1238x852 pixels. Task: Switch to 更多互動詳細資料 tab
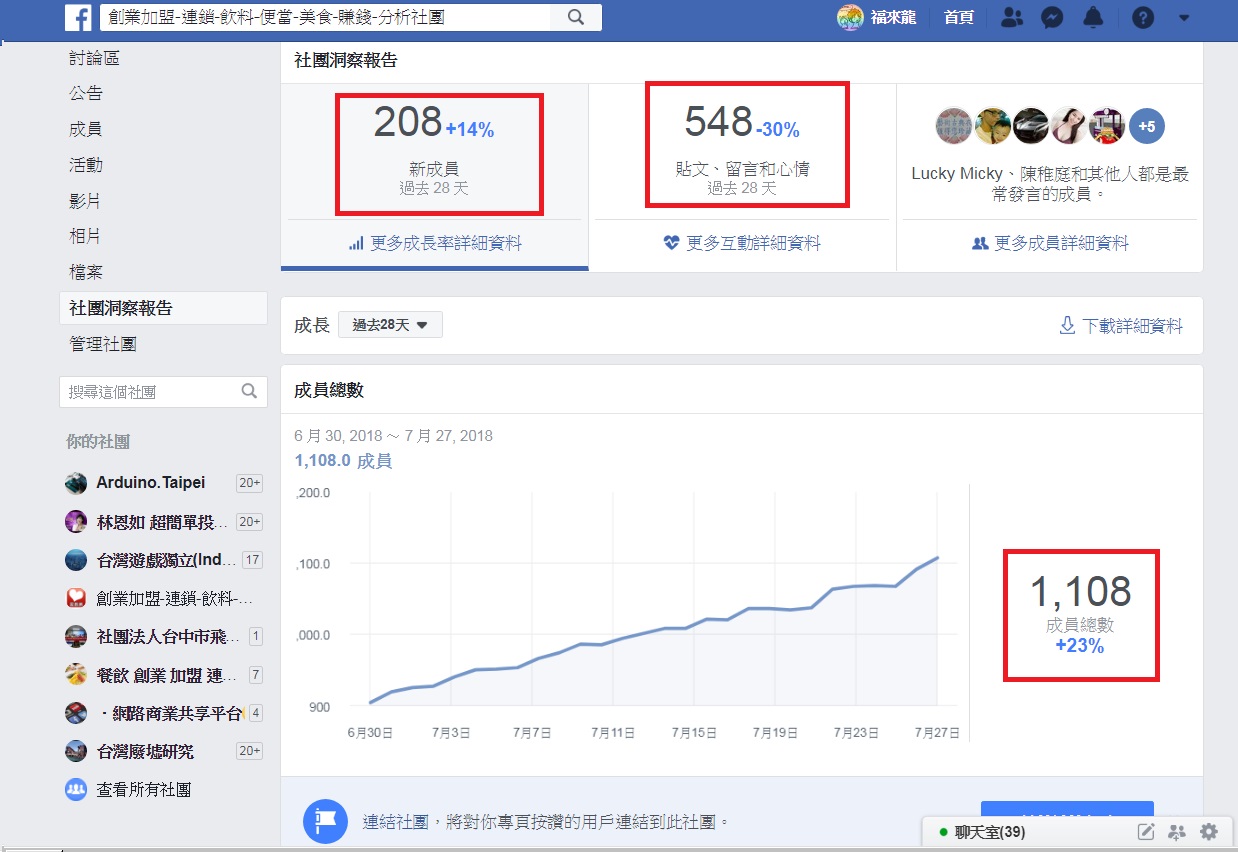point(742,243)
